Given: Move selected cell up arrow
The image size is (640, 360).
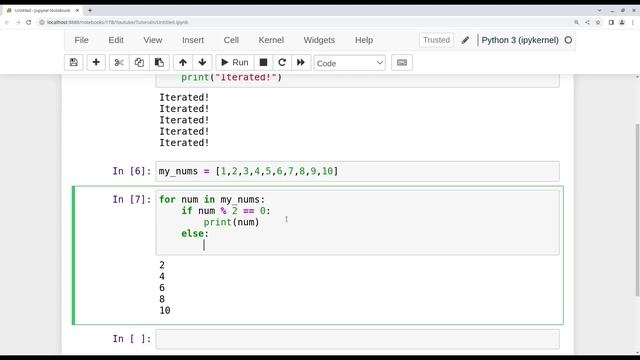Looking at the screenshot, I should tap(183, 62).
